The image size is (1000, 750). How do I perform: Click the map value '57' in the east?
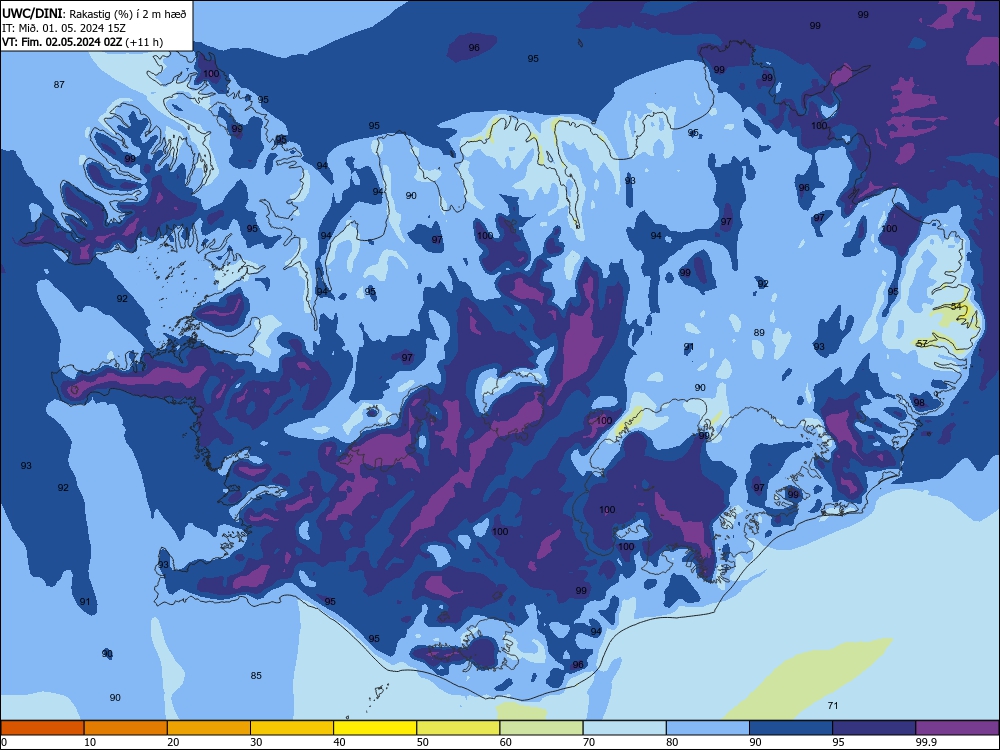(x=922, y=343)
